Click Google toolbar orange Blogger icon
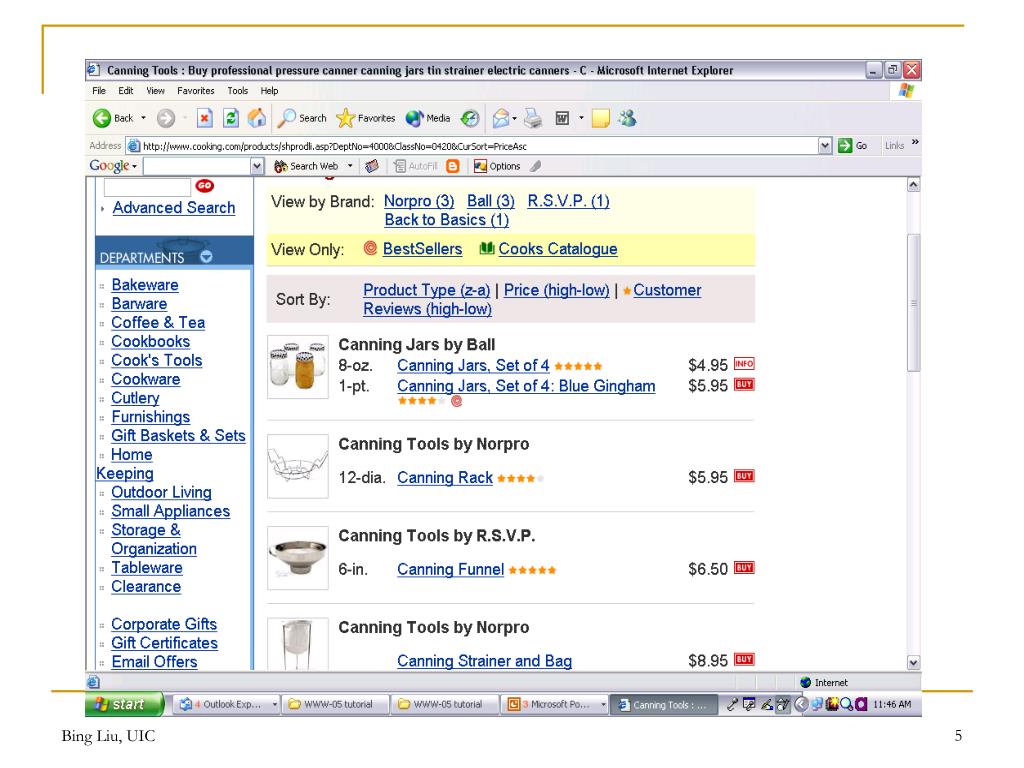The width and height of the screenshot is (1024, 768). [453, 167]
